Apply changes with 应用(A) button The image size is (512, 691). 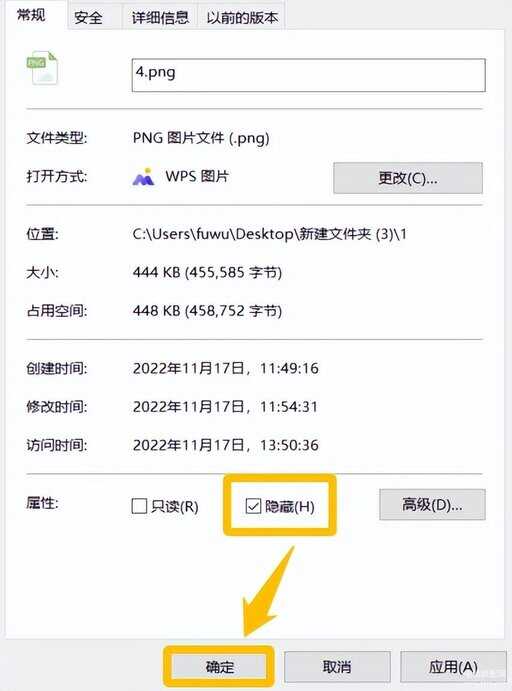pyautogui.click(x=453, y=666)
